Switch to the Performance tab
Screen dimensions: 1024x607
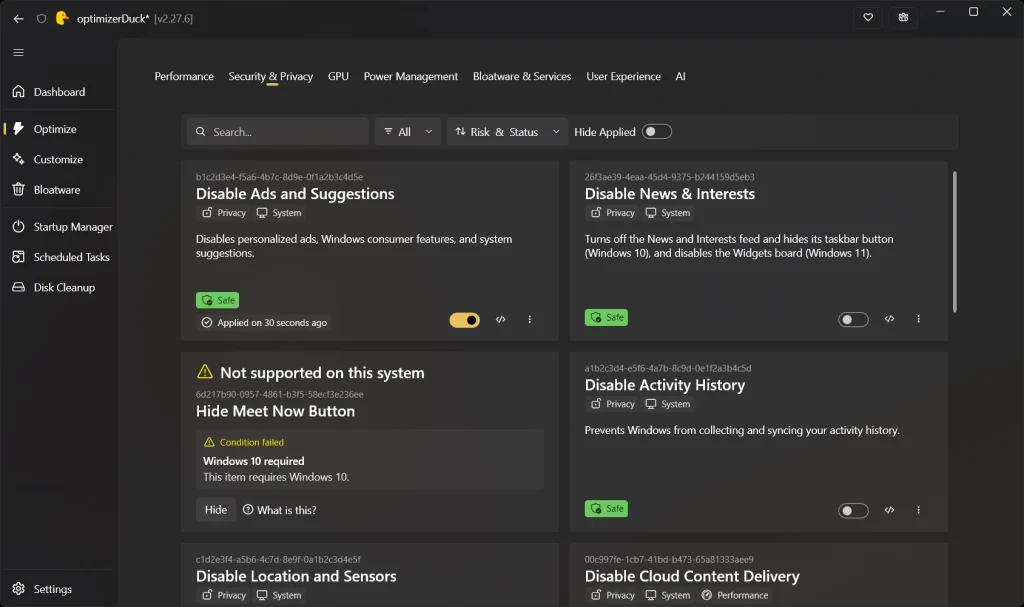tap(184, 76)
